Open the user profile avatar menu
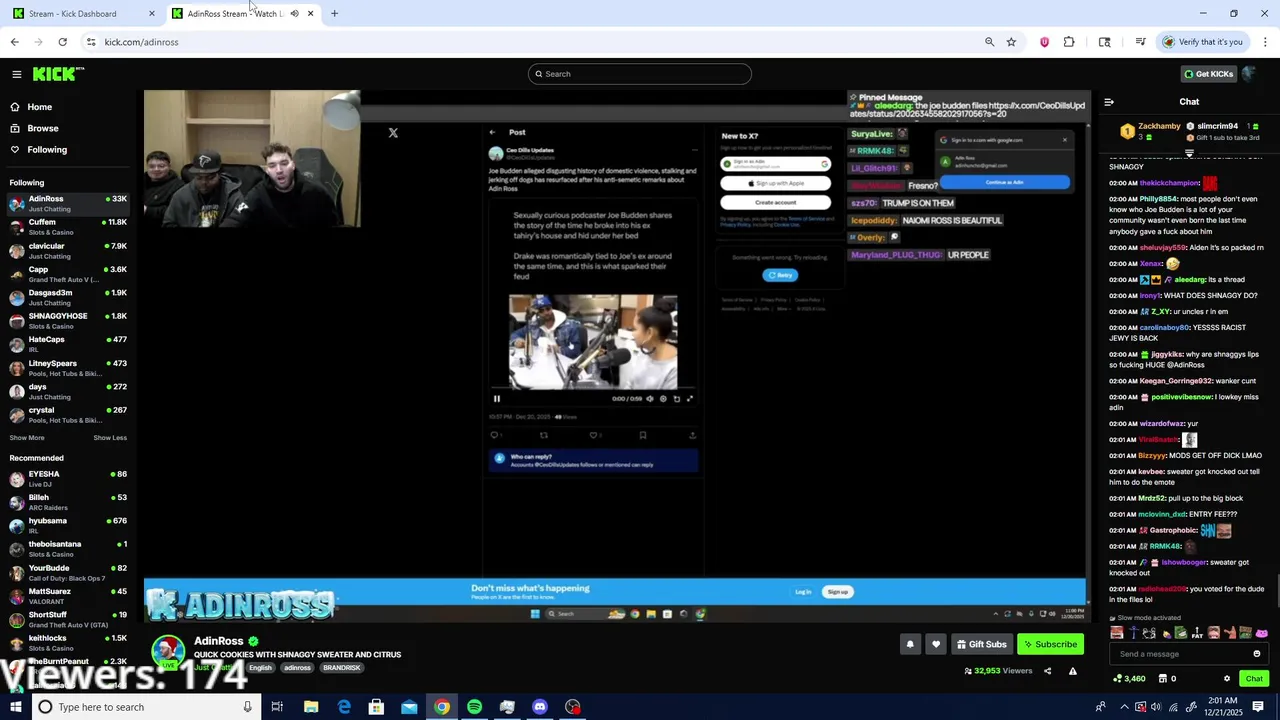Viewport: 1280px width, 720px height. pos(1249,74)
